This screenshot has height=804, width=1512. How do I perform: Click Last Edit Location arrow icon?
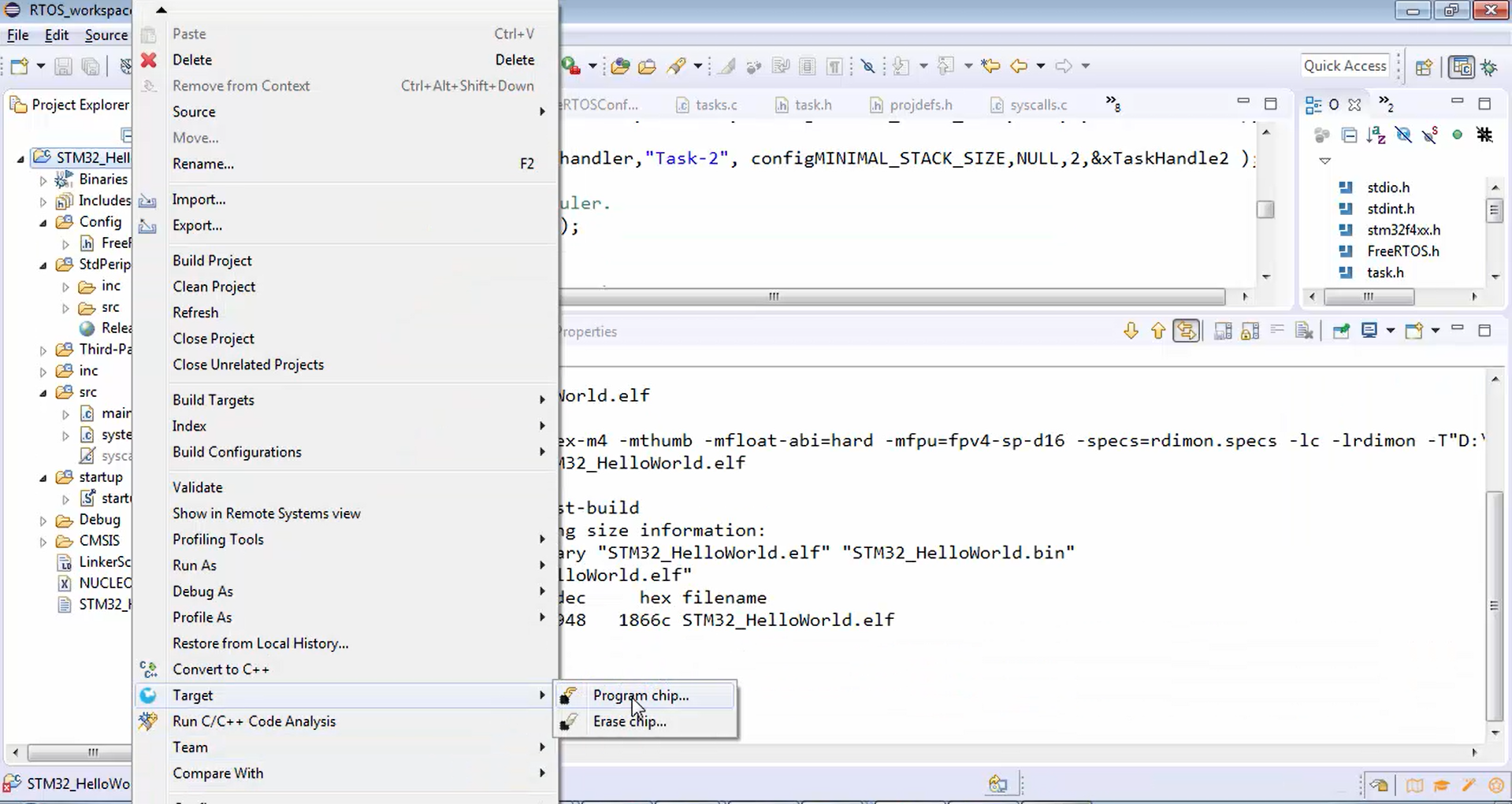click(x=990, y=66)
